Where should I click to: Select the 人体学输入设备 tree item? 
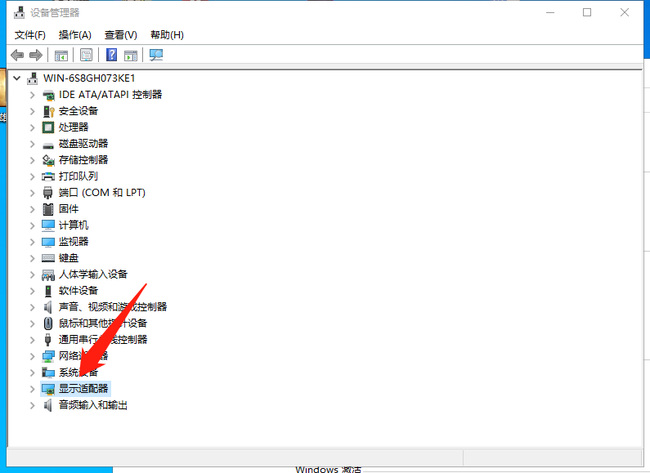click(x=93, y=274)
